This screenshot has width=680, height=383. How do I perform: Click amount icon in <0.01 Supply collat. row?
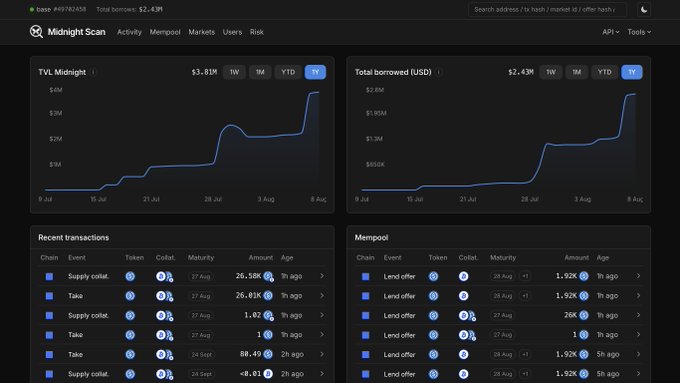[x=268, y=374]
